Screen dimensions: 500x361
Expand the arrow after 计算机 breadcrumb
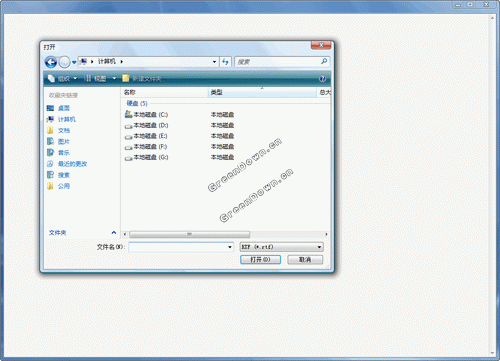tap(122, 62)
